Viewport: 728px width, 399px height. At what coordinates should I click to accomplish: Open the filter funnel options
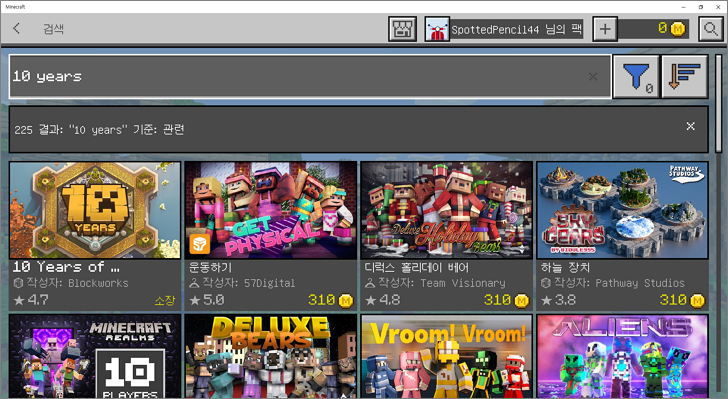tap(636, 77)
